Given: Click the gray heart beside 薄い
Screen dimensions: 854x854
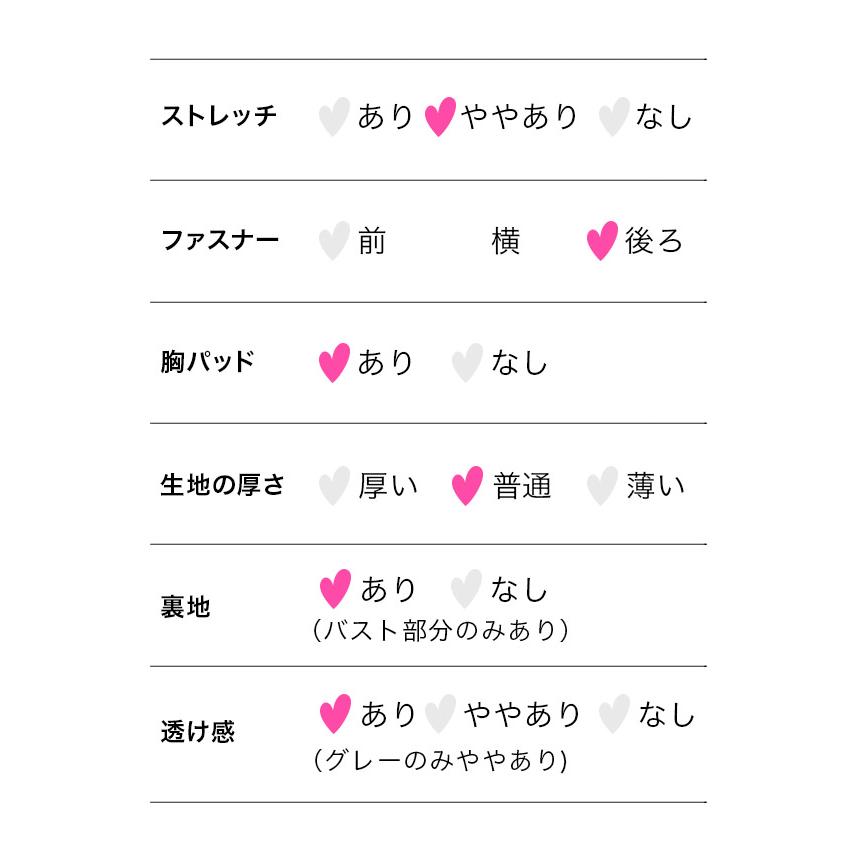Looking at the screenshot, I should pos(601,486).
